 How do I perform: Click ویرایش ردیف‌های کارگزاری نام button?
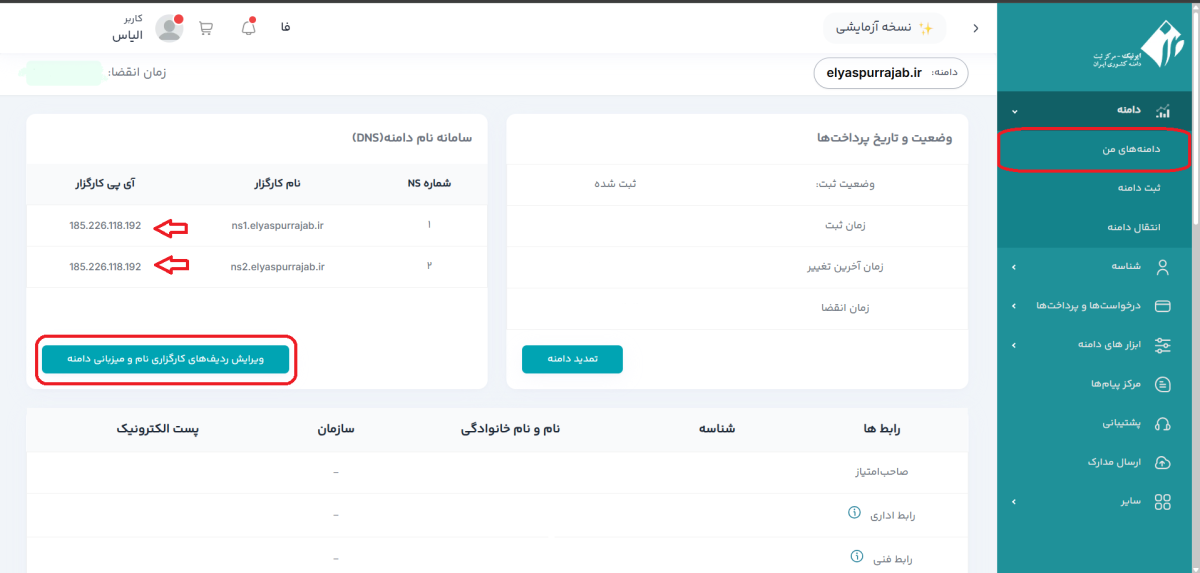pyautogui.click(x=165, y=359)
